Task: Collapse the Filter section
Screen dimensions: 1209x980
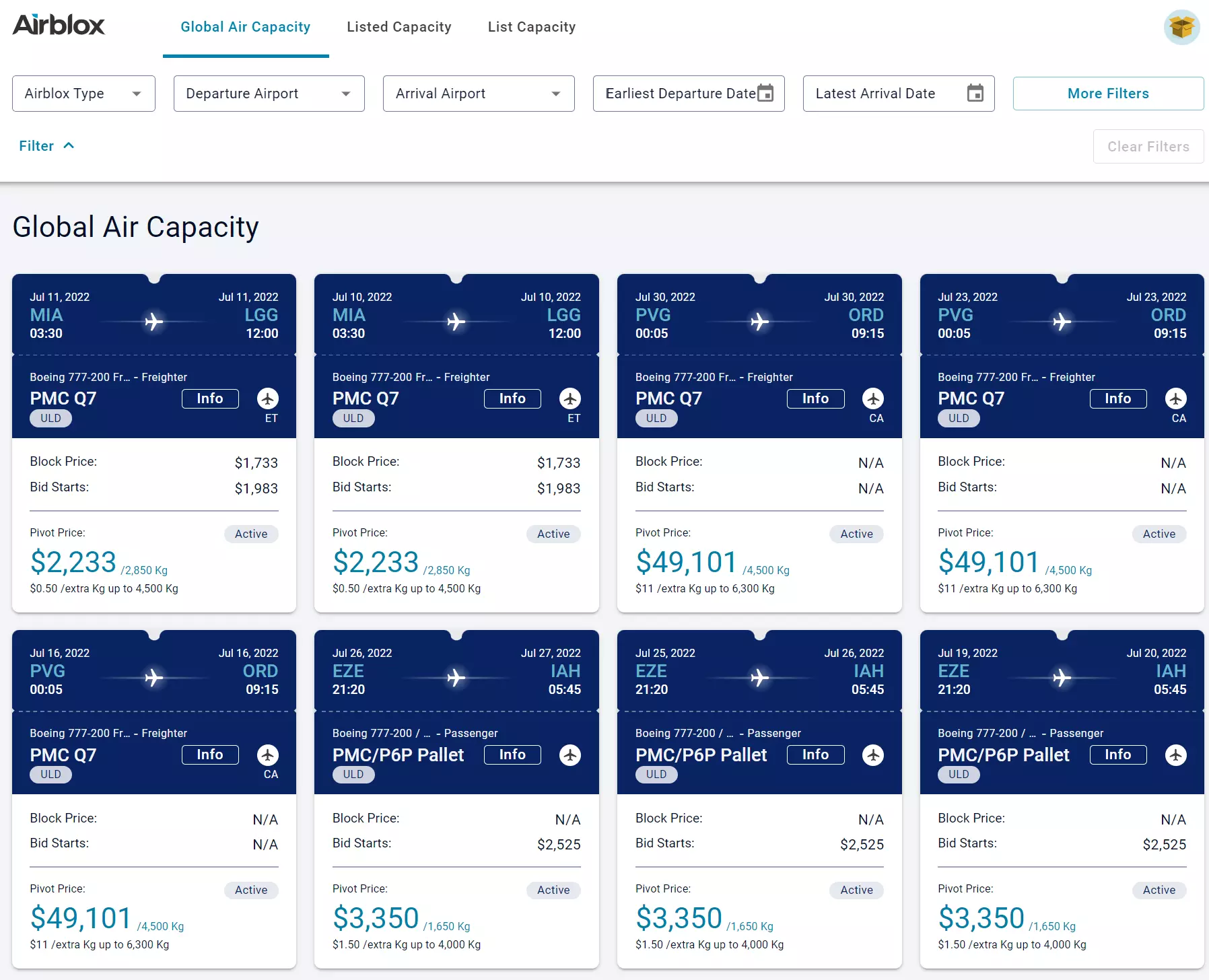Action: [x=46, y=146]
